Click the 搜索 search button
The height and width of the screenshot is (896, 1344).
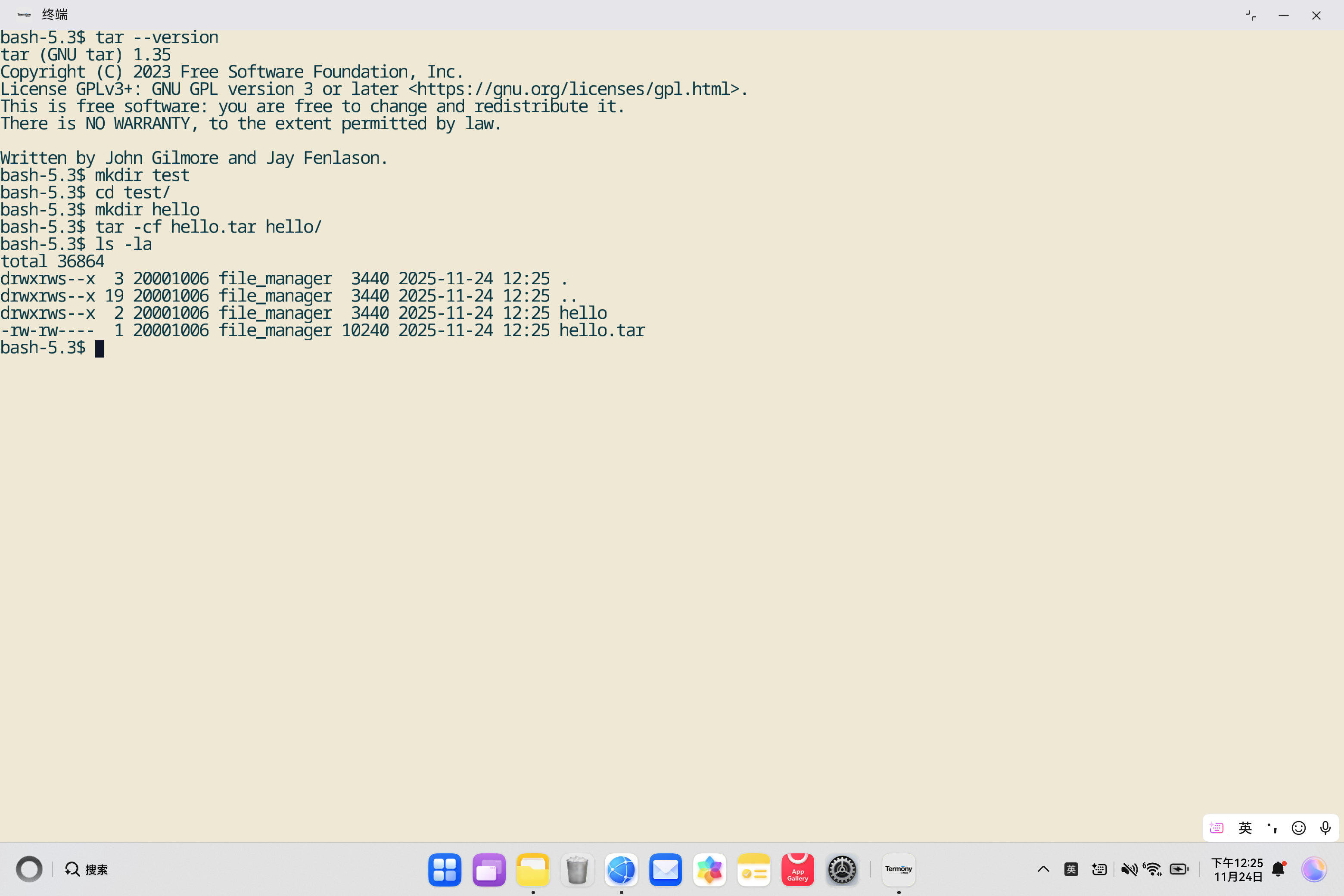point(87,869)
